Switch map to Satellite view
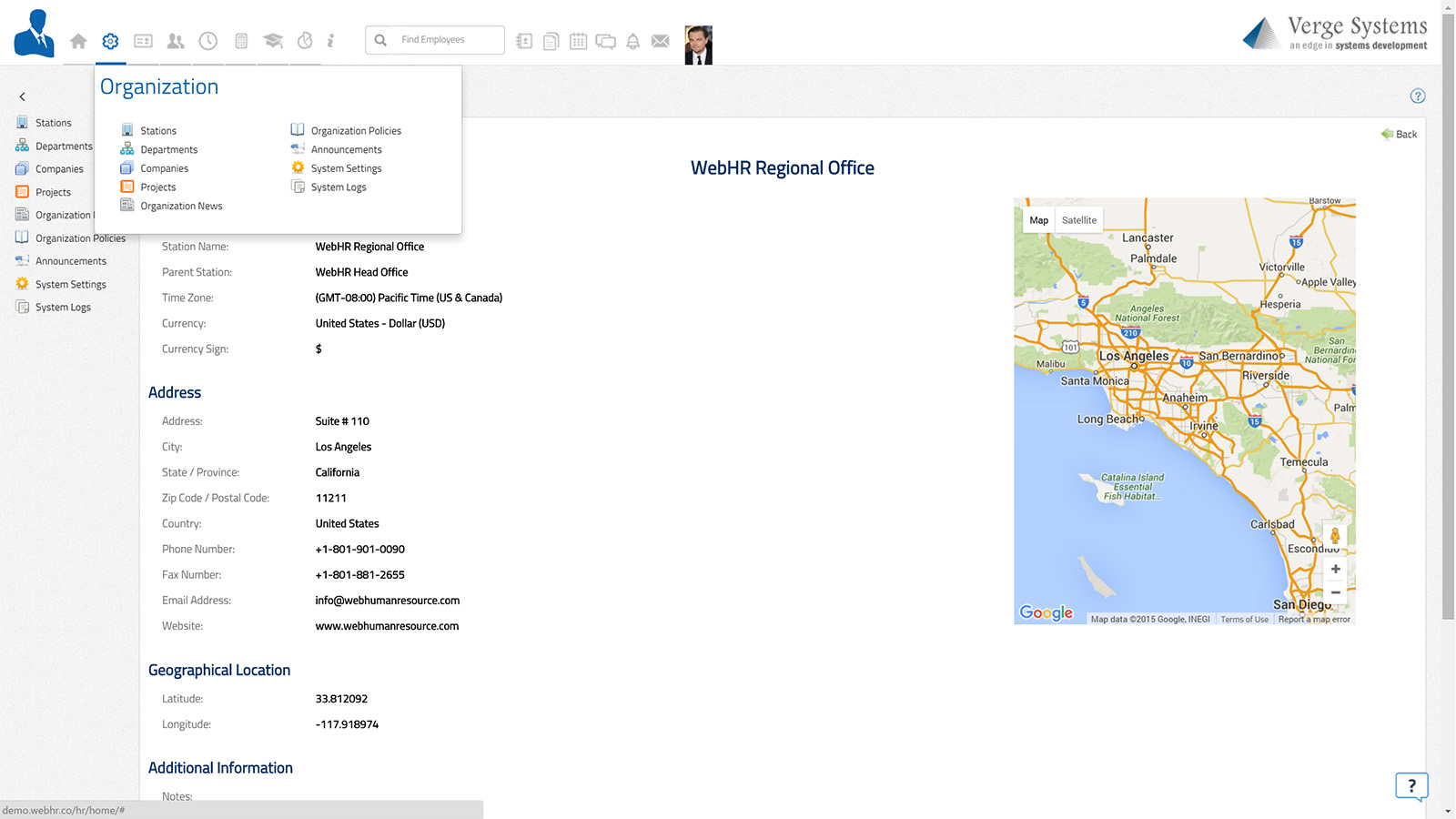 coord(1078,220)
